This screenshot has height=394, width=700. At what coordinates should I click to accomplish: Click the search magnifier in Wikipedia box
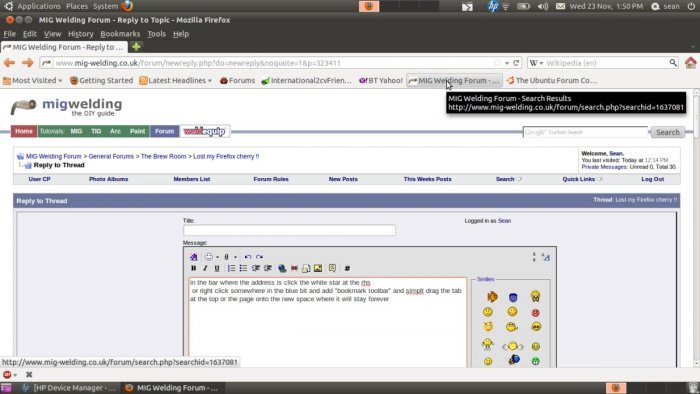click(673, 63)
